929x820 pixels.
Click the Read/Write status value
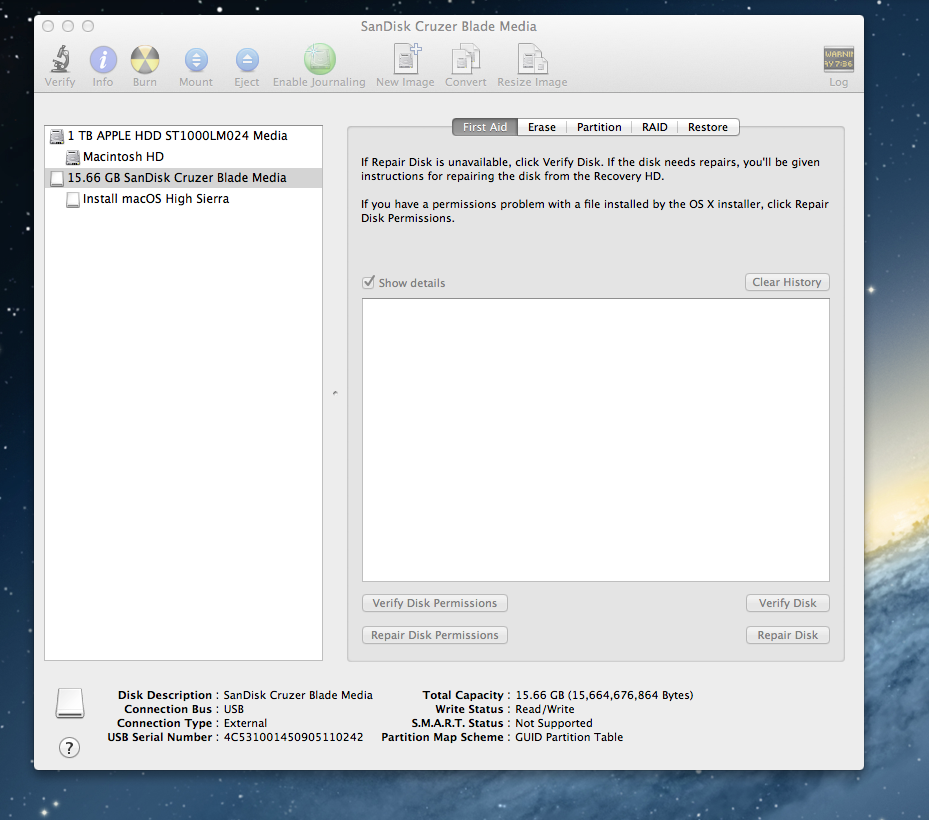point(544,709)
